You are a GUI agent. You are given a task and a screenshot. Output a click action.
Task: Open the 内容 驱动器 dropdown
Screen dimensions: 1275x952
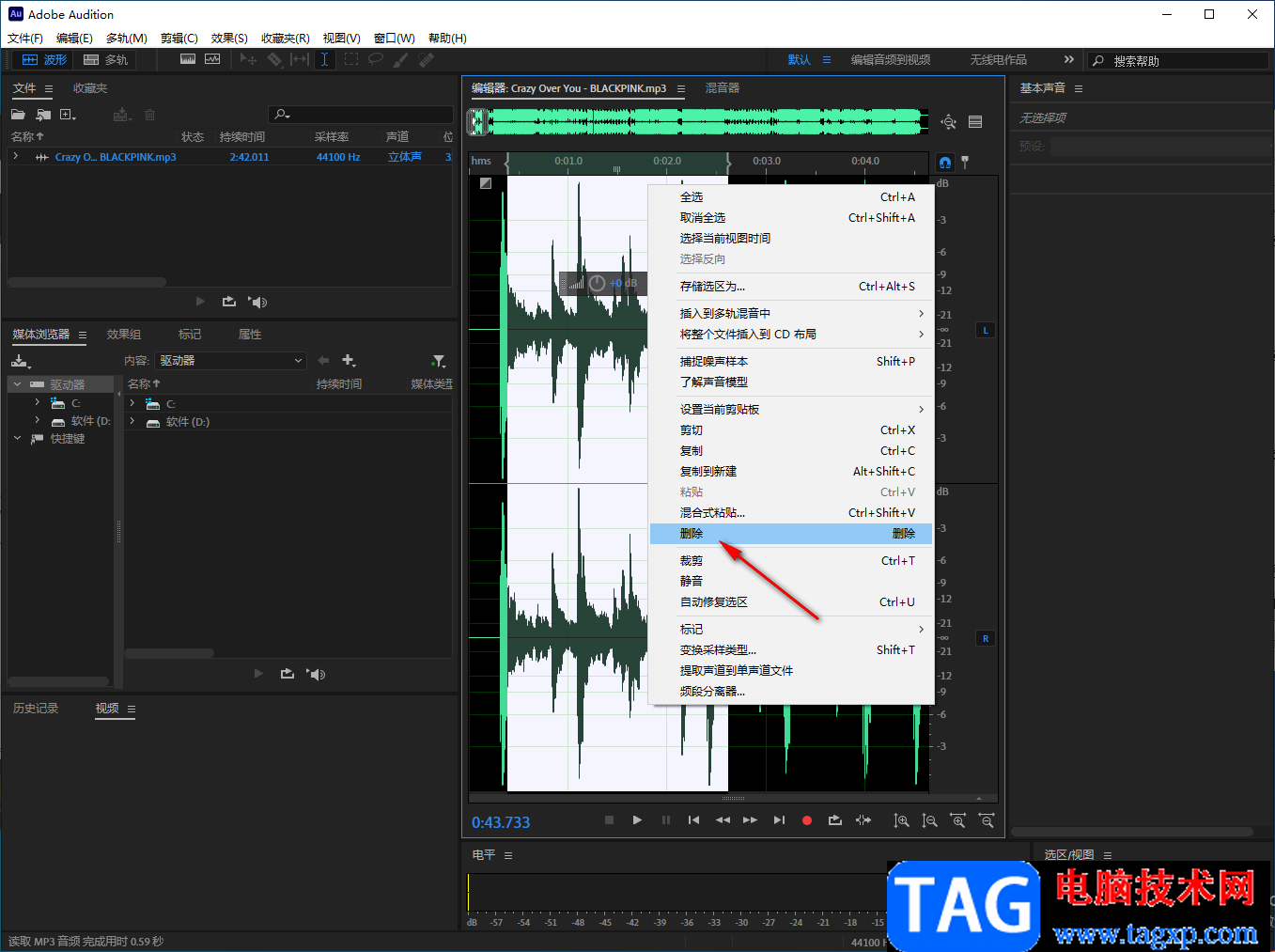tap(230, 361)
